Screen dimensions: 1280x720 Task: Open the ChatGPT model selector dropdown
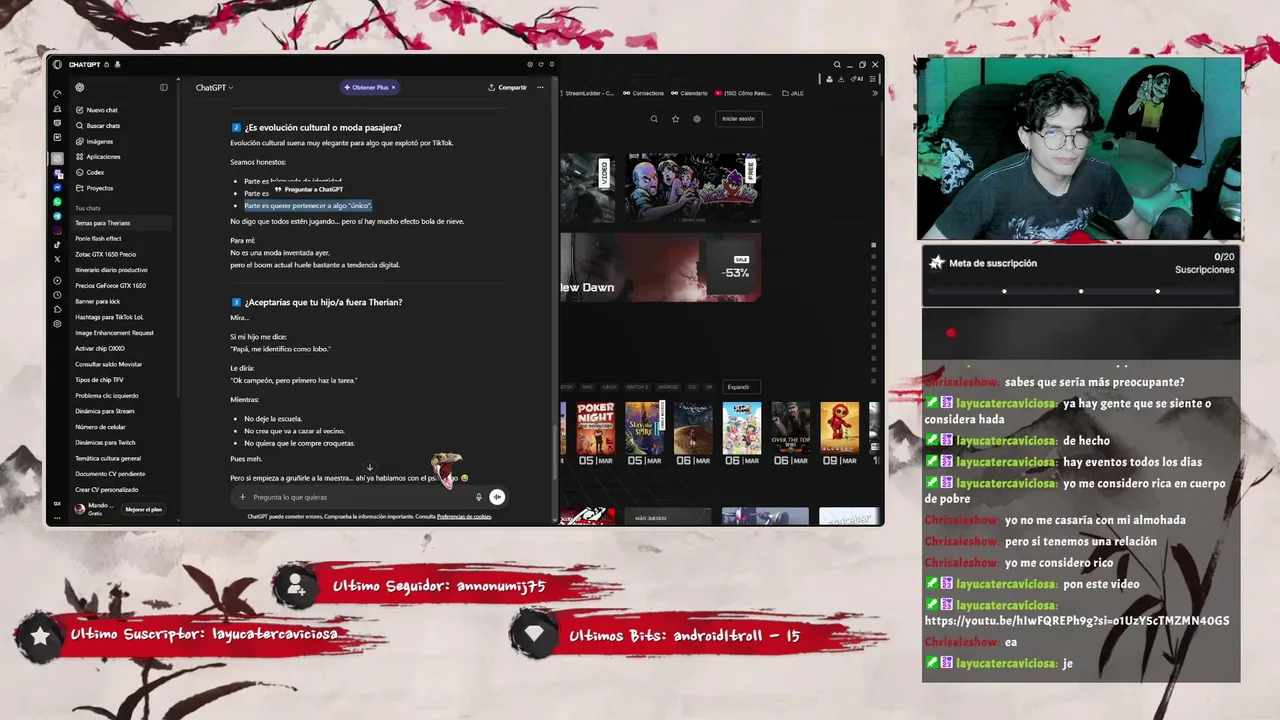(x=214, y=88)
